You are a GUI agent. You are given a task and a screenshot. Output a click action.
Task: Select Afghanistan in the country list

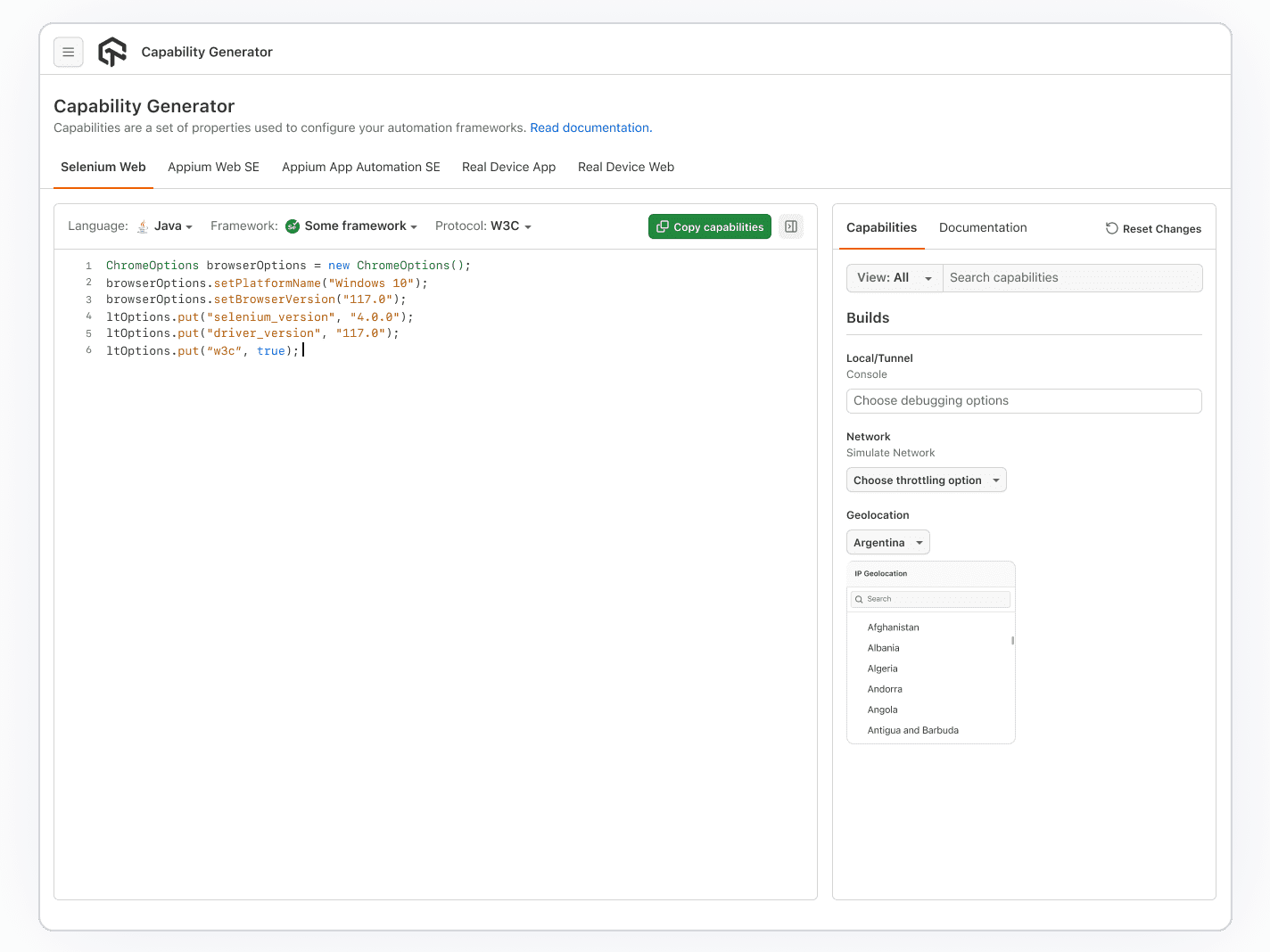pyautogui.click(x=893, y=627)
